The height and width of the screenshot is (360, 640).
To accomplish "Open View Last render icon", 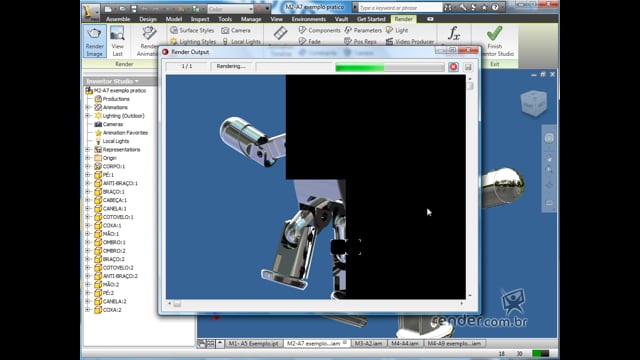I will (x=117, y=41).
